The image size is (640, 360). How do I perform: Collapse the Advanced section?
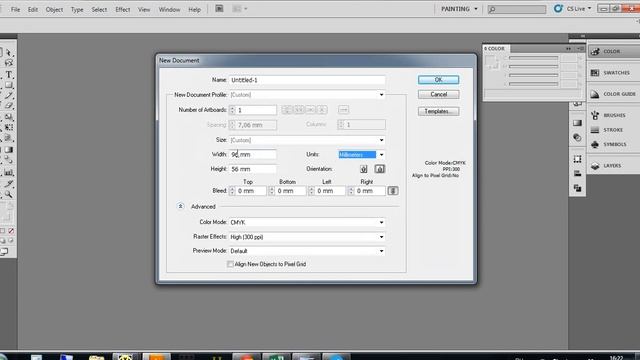[x=180, y=207]
